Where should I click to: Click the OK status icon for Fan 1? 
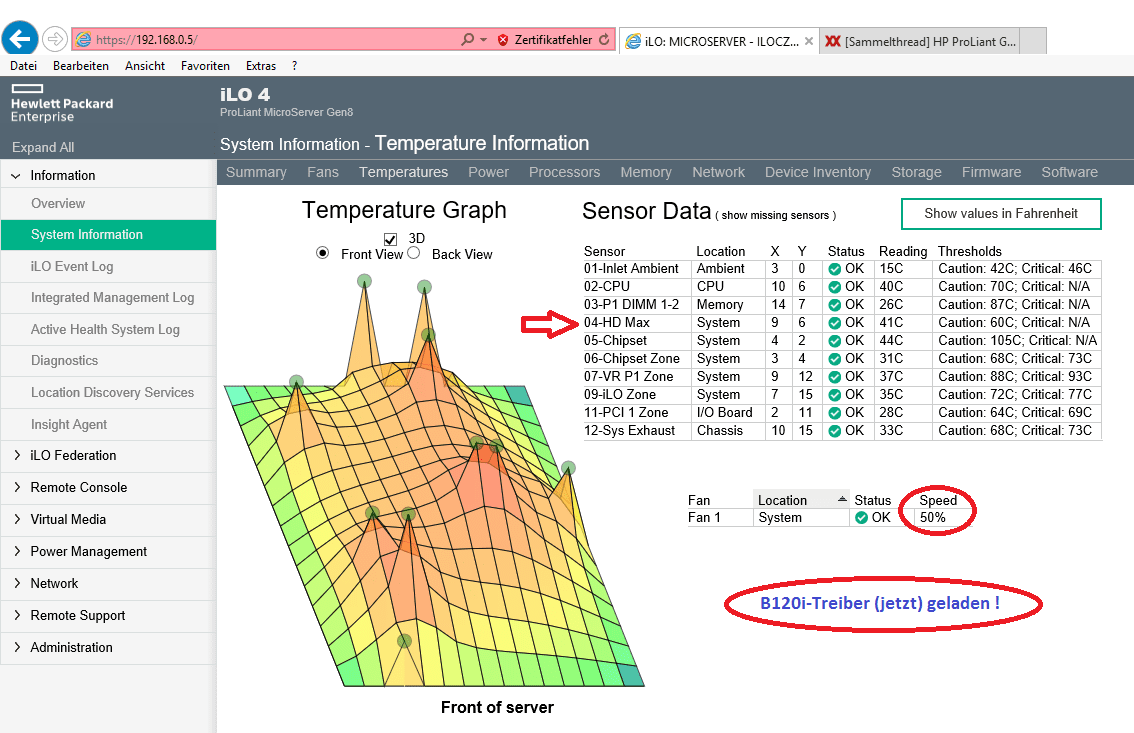click(861, 518)
